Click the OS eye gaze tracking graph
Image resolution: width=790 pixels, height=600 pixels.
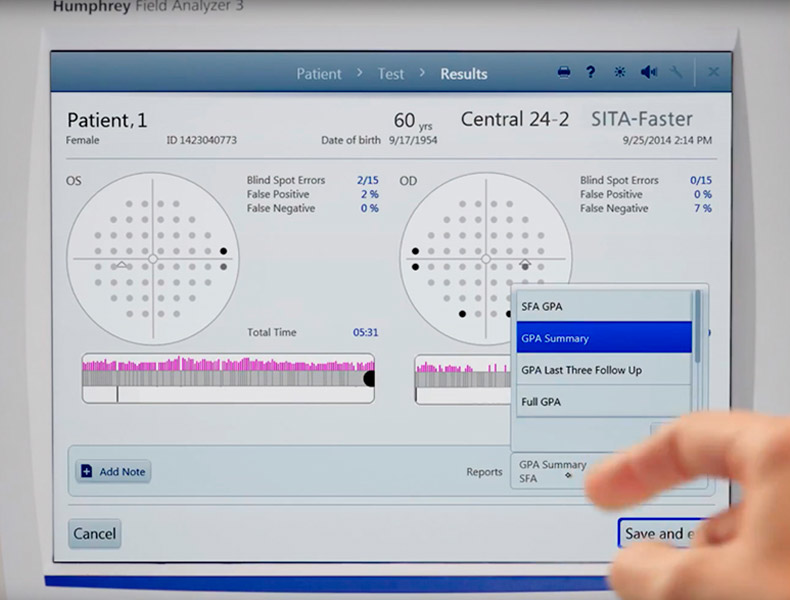pos(228,378)
